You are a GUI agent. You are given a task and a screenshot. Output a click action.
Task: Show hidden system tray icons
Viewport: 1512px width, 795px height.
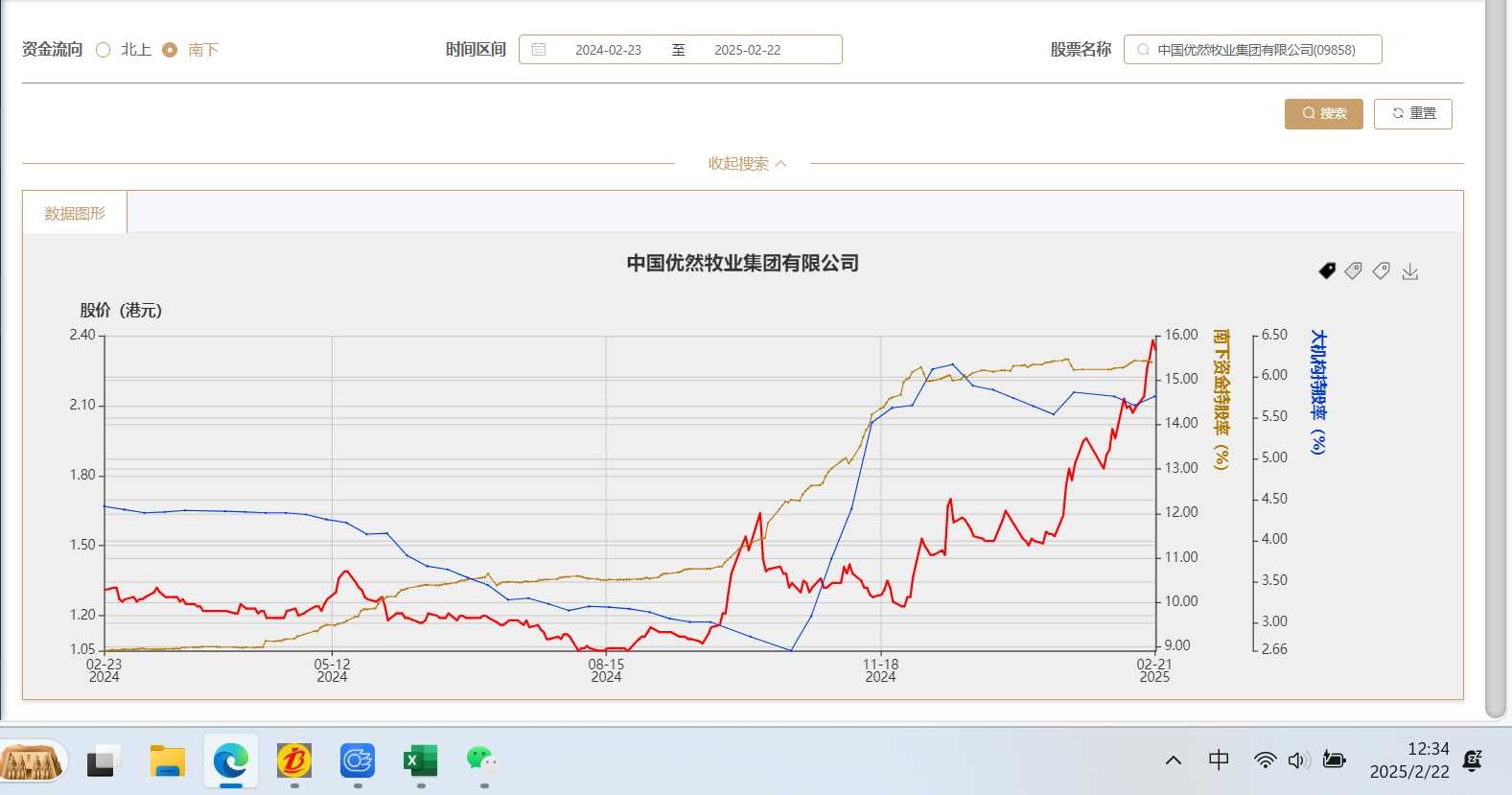1174,760
